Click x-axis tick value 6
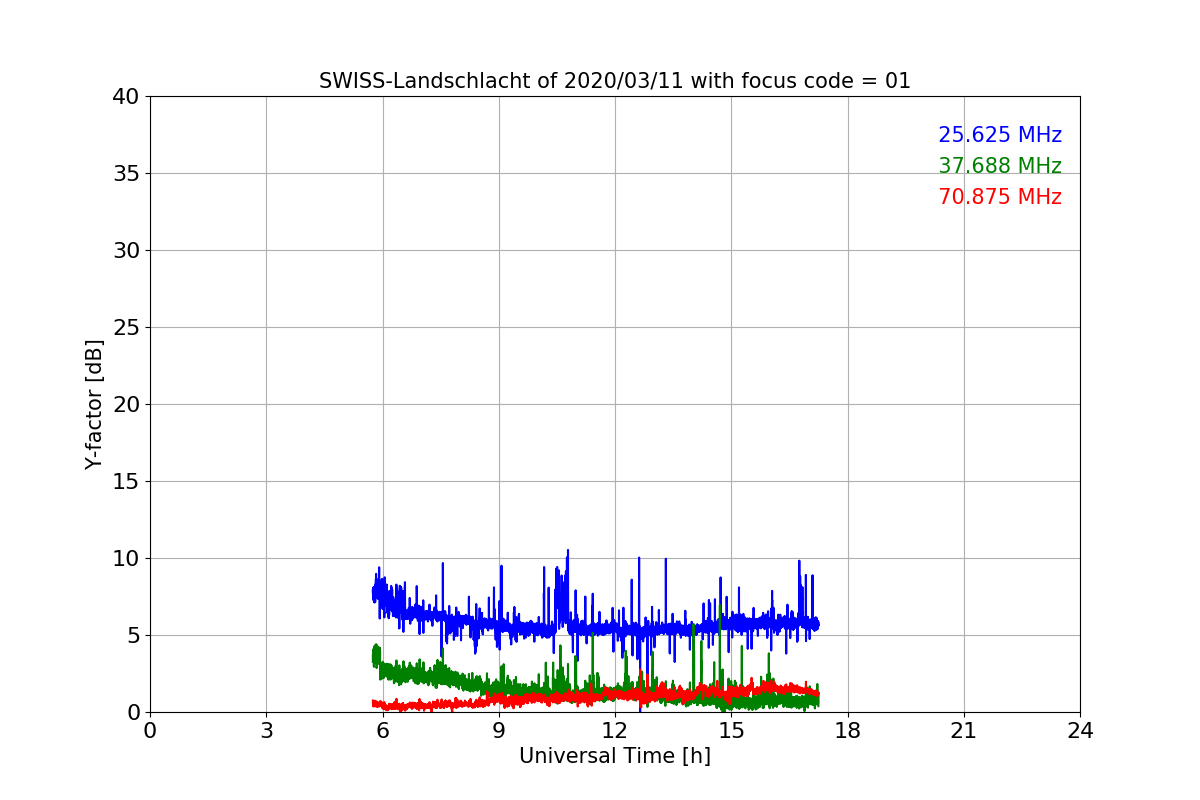 [x=382, y=731]
